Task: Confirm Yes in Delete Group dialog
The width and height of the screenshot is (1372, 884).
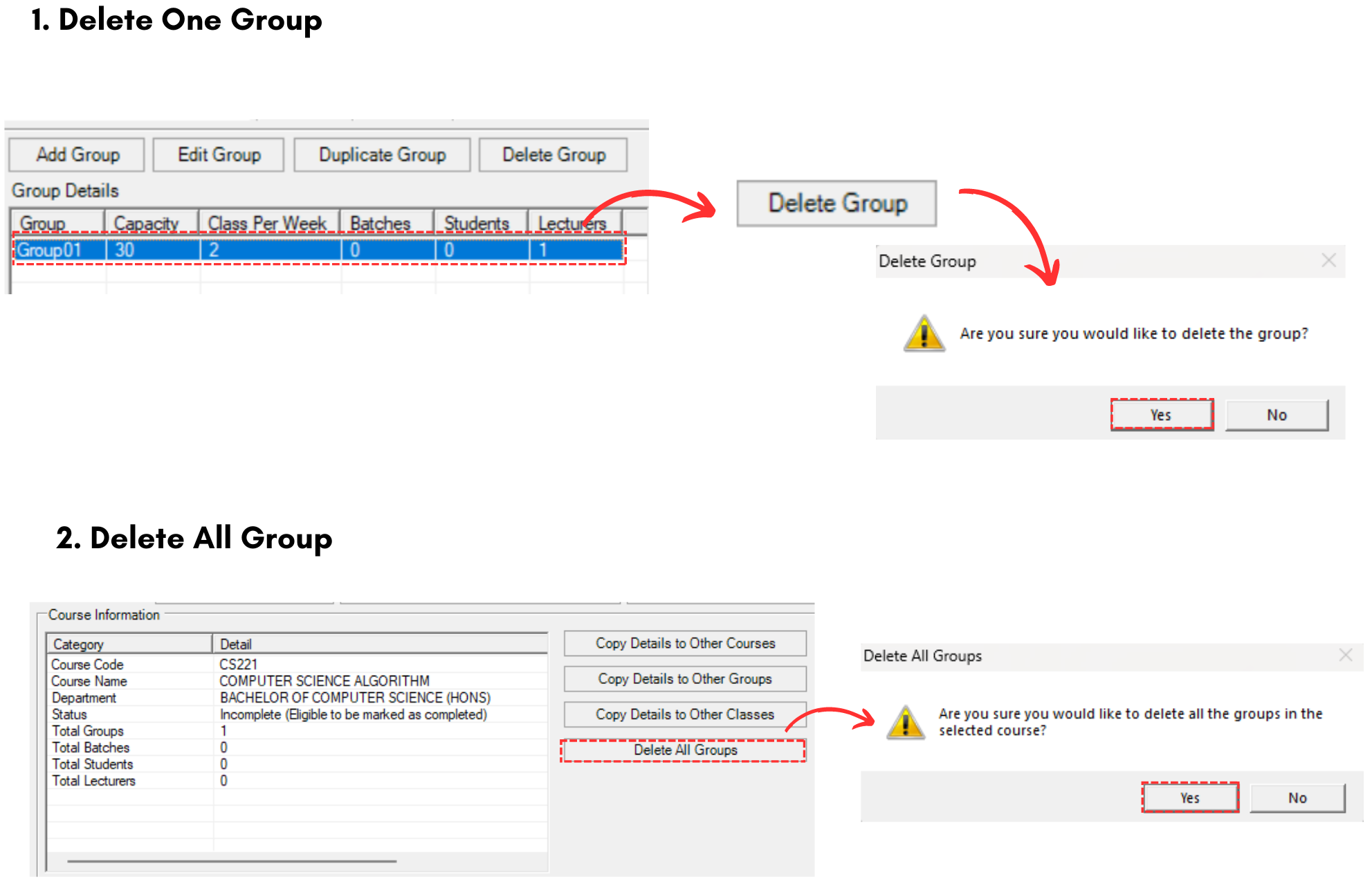Action: coord(1162,415)
